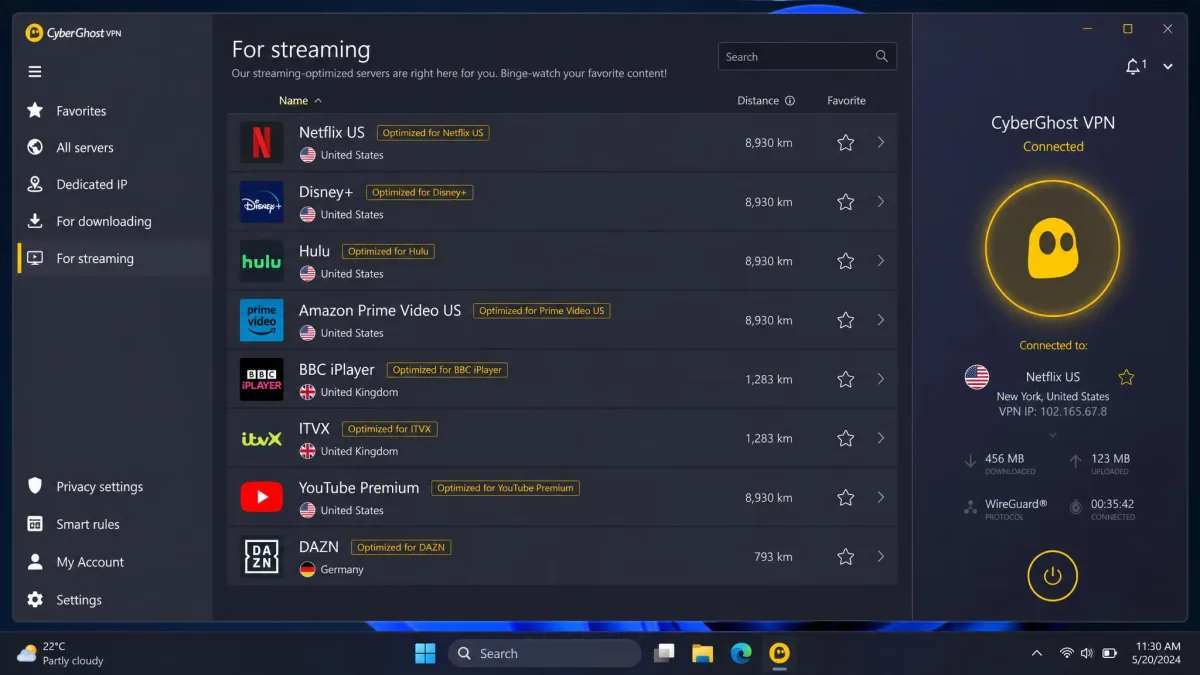Viewport: 1200px width, 675px height.
Task: Expand the DAZN row chevron
Action: [881, 556]
